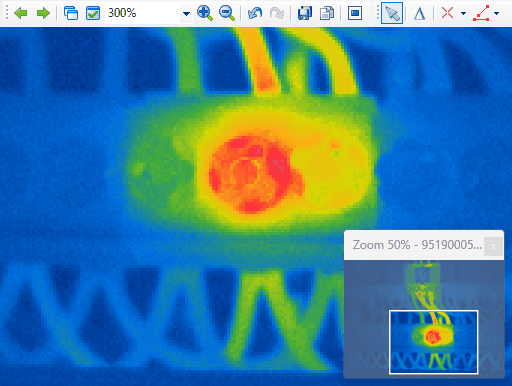Viewport: 512px width, 386px height.
Task: Undo the last action
Action: [255, 13]
